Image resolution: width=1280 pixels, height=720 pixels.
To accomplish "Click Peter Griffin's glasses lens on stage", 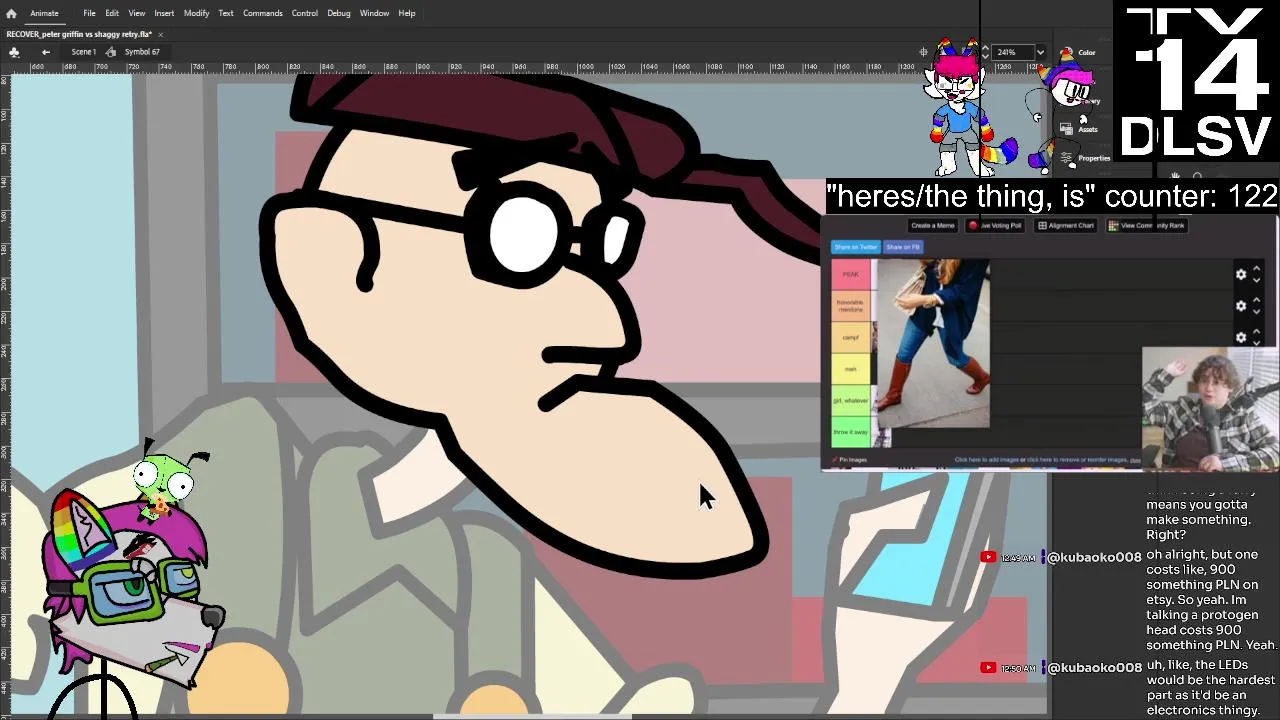I will pos(523,235).
